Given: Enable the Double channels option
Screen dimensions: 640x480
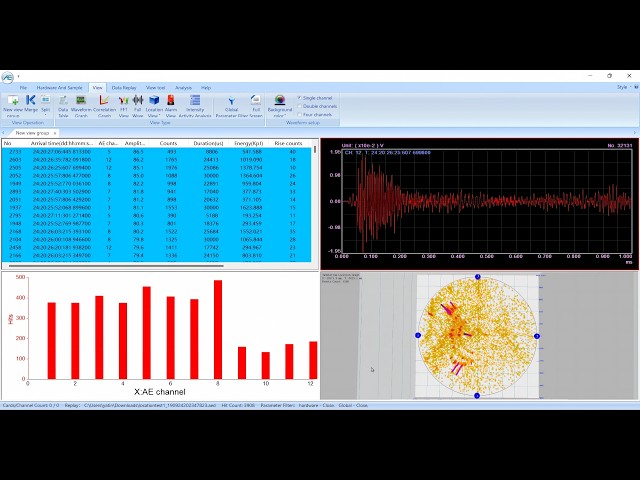Looking at the screenshot, I should coord(317,106).
